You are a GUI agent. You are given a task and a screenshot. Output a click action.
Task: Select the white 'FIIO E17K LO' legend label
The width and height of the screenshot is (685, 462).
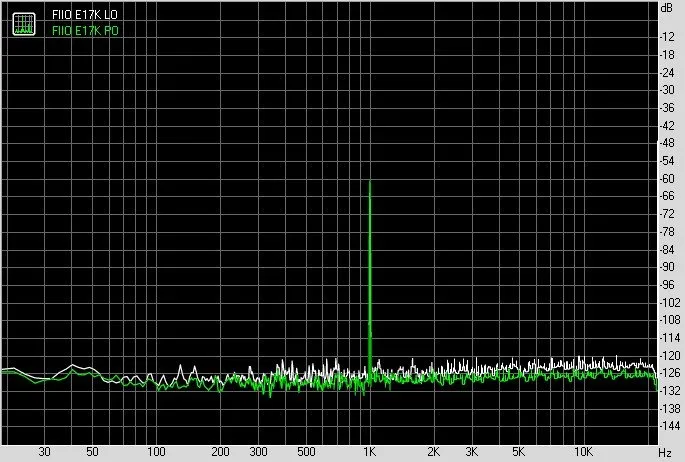click(x=85, y=15)
